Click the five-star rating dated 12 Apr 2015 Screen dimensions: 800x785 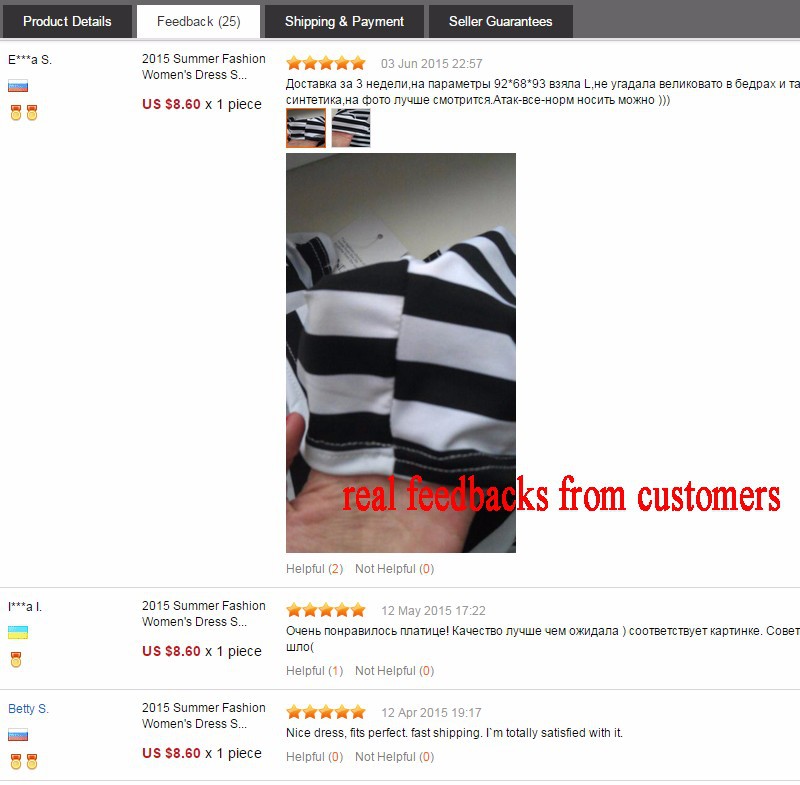click(x=326, y=712)
